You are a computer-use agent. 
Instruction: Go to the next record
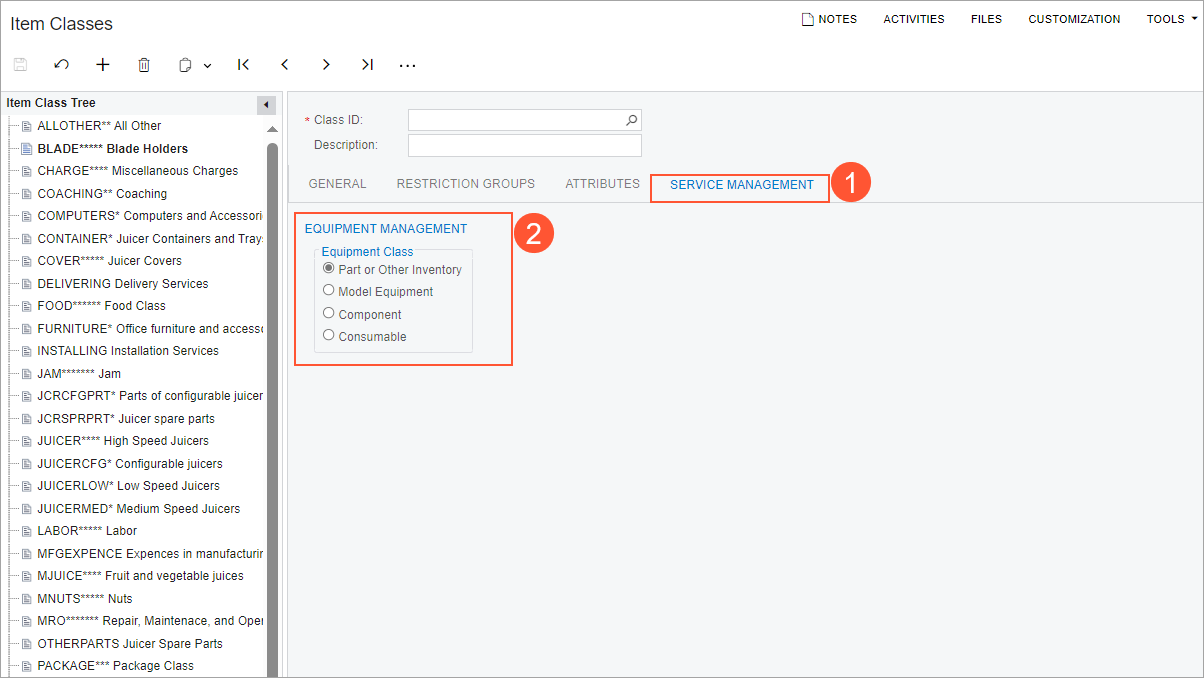tap(326, 65)
